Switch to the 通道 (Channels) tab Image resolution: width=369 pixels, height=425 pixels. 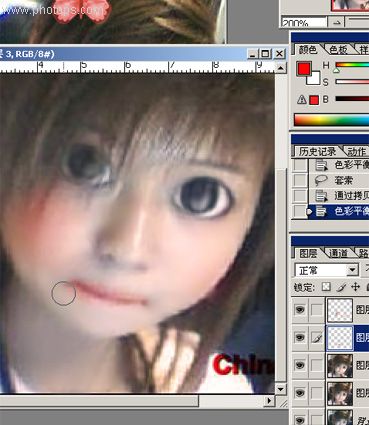point(338,253)
